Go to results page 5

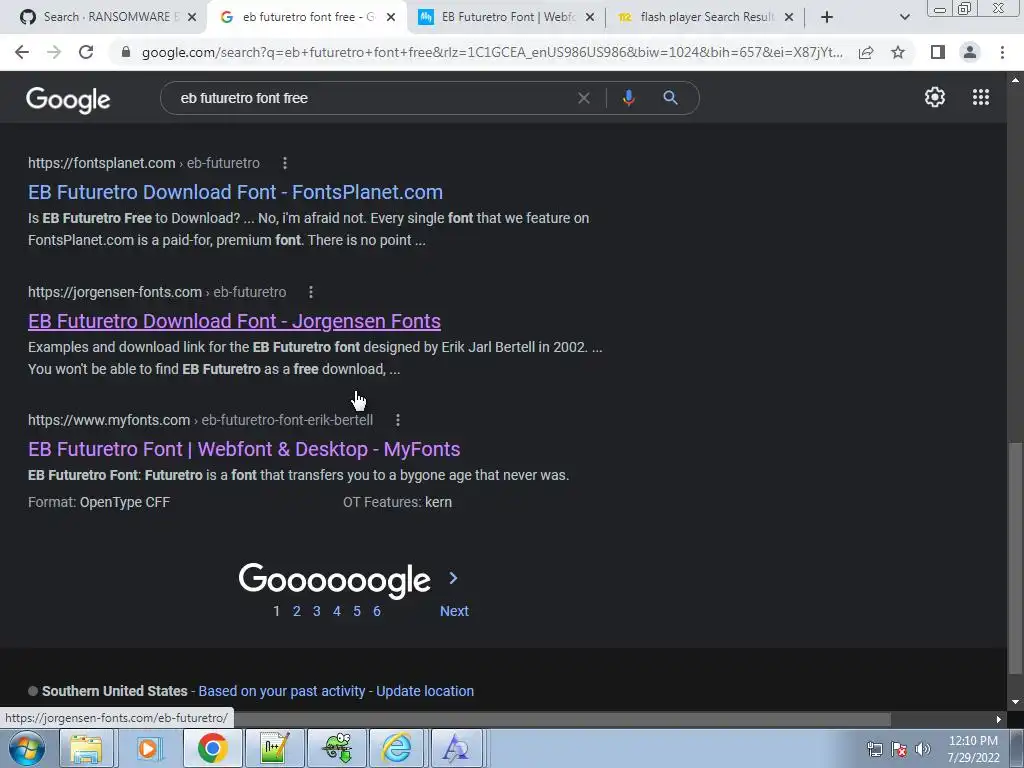click(x=357, y=611)
